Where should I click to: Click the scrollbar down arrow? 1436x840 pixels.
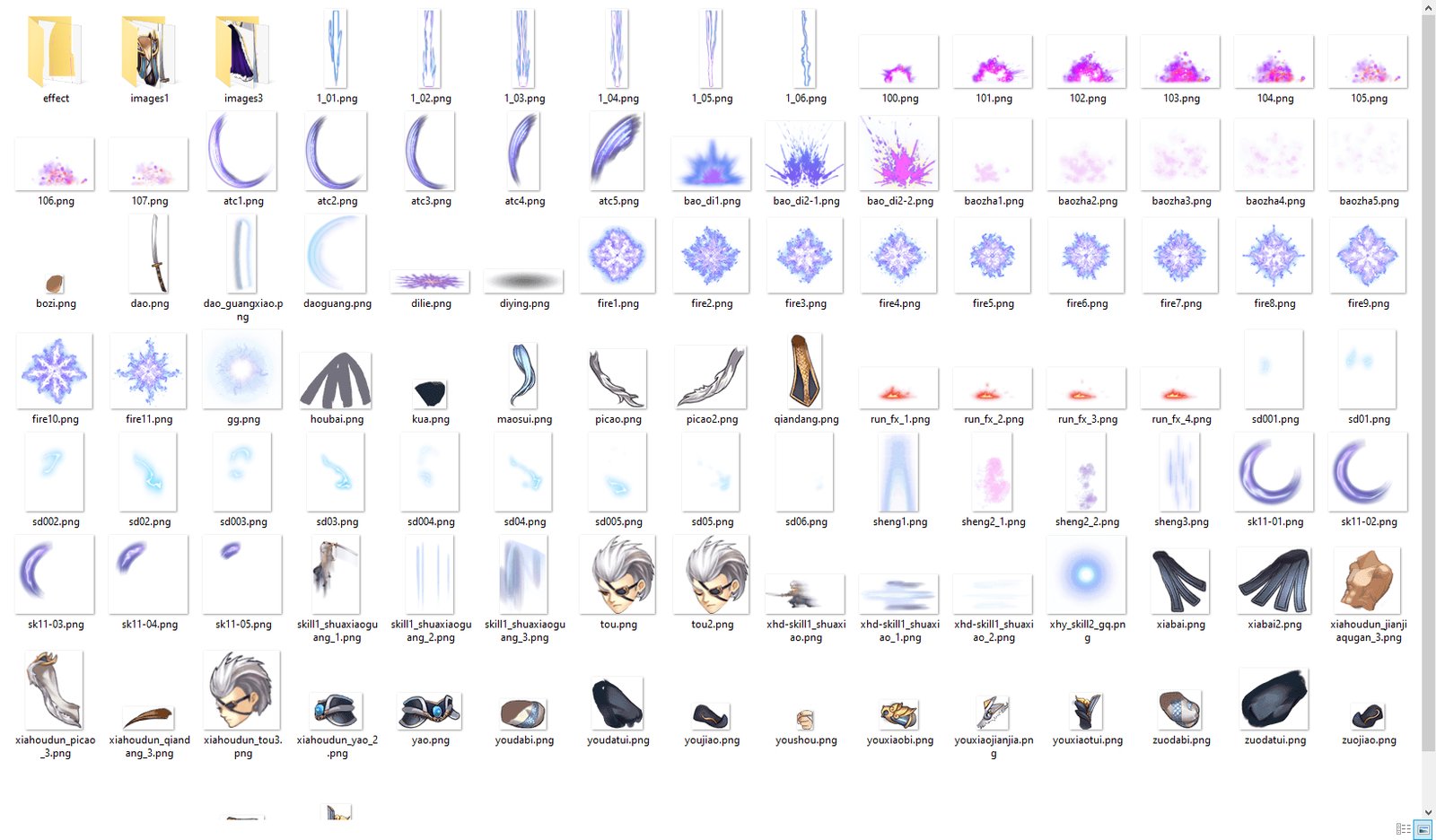click(1428, 812)
